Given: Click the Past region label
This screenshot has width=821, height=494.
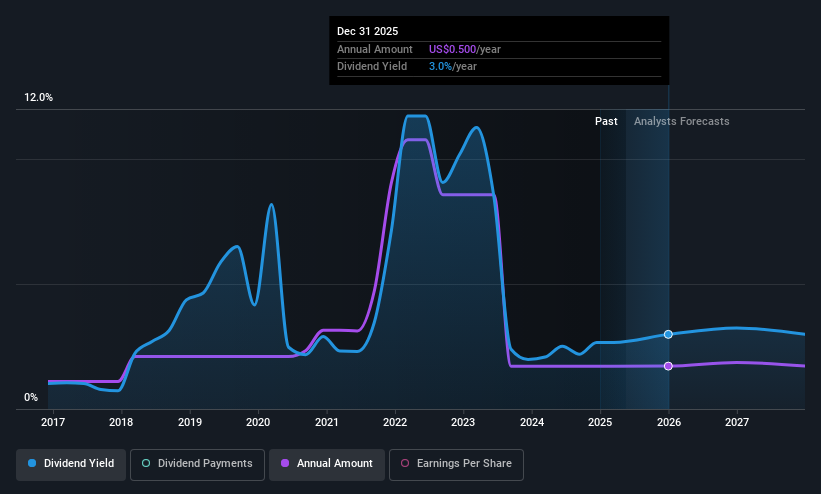Looking at the screenshot, I should click(x=606, y=122).
